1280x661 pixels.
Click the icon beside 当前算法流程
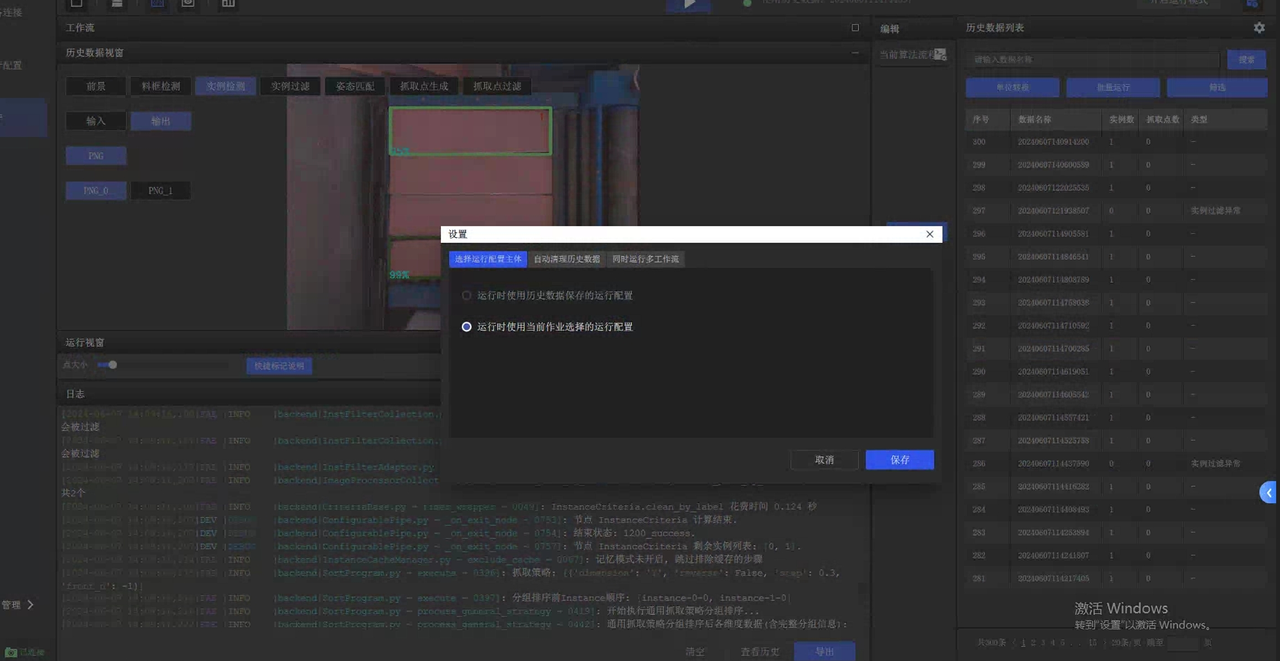(939, 55)
